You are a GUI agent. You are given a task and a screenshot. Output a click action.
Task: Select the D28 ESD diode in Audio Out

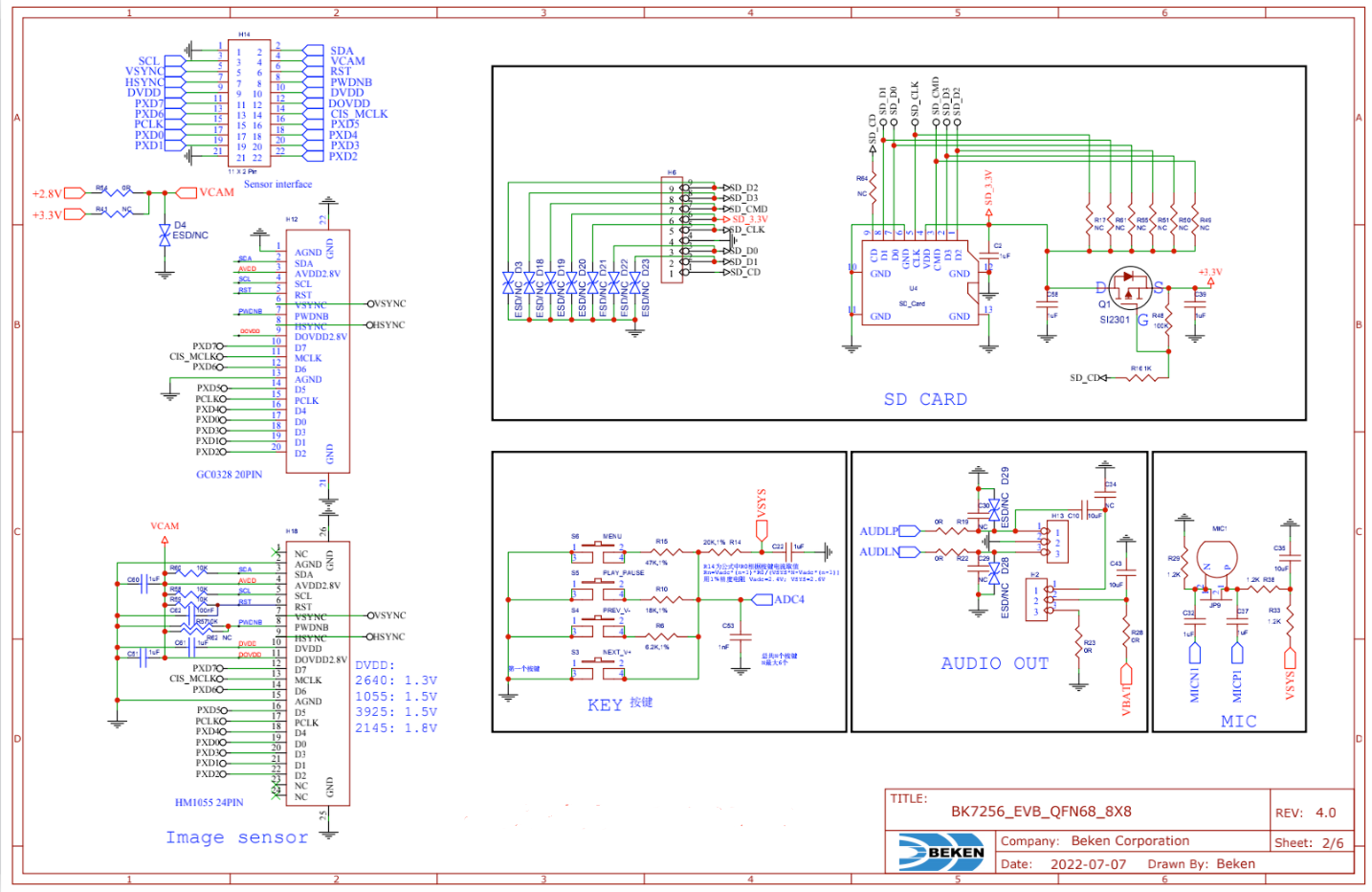coord(994,572)
